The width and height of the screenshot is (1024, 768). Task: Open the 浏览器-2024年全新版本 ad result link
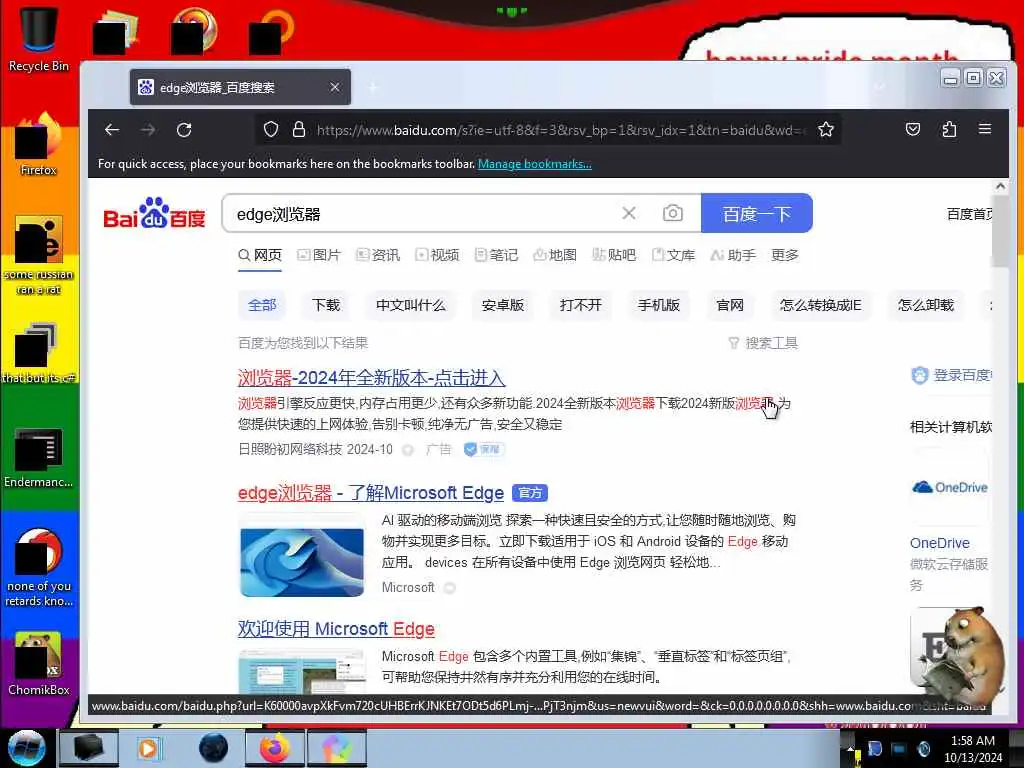(x=371, y=377)
